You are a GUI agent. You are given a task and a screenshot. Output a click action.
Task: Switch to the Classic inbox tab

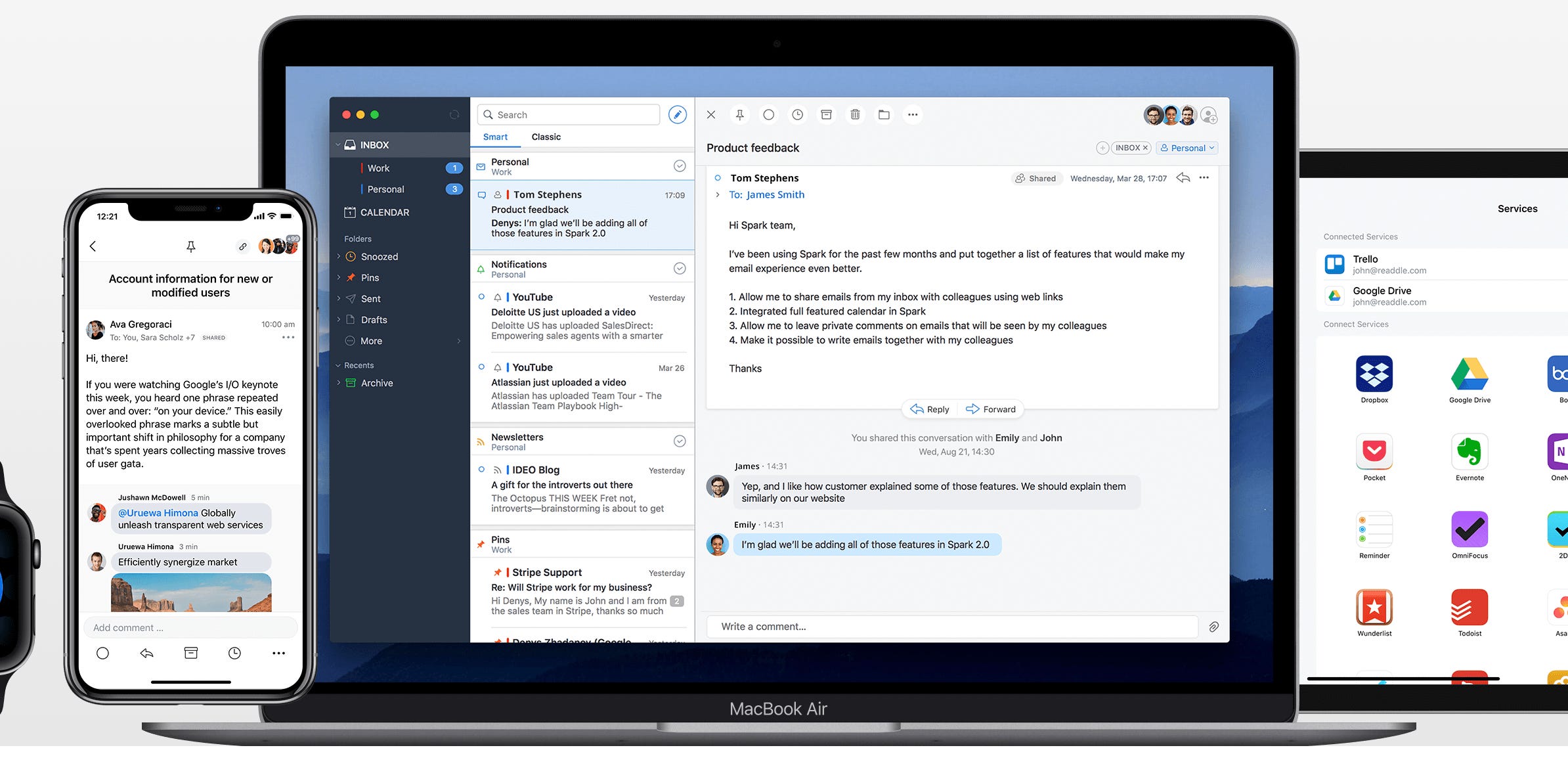546,137
